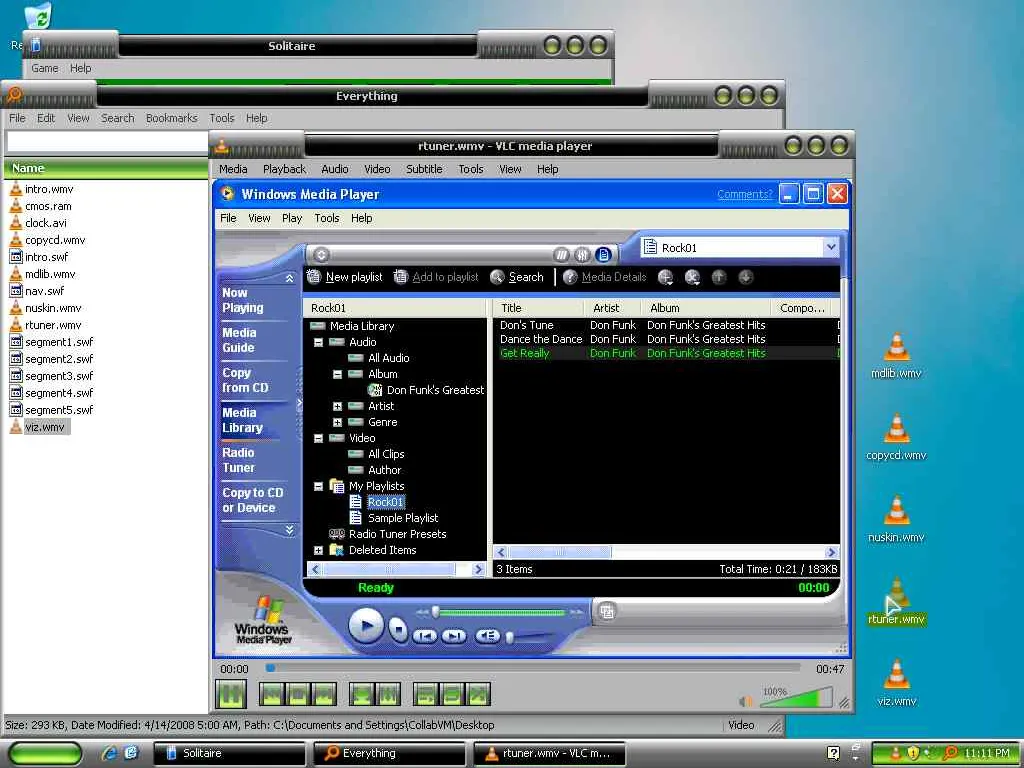Pause playback with VLC's pause button
Image resolution: width=1024 pixels, height=768 pixels.
tap(231, 694)
